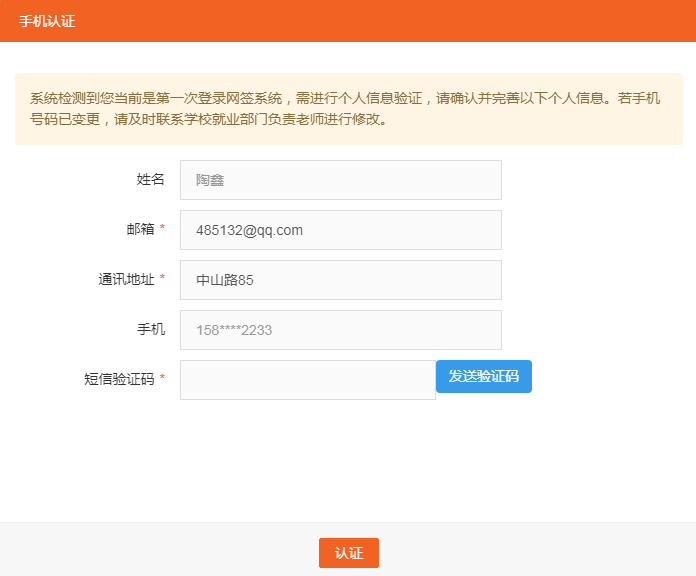Click the 通讯地址 field label
This screenshot has height=576, width=696.
click(127, 279)
